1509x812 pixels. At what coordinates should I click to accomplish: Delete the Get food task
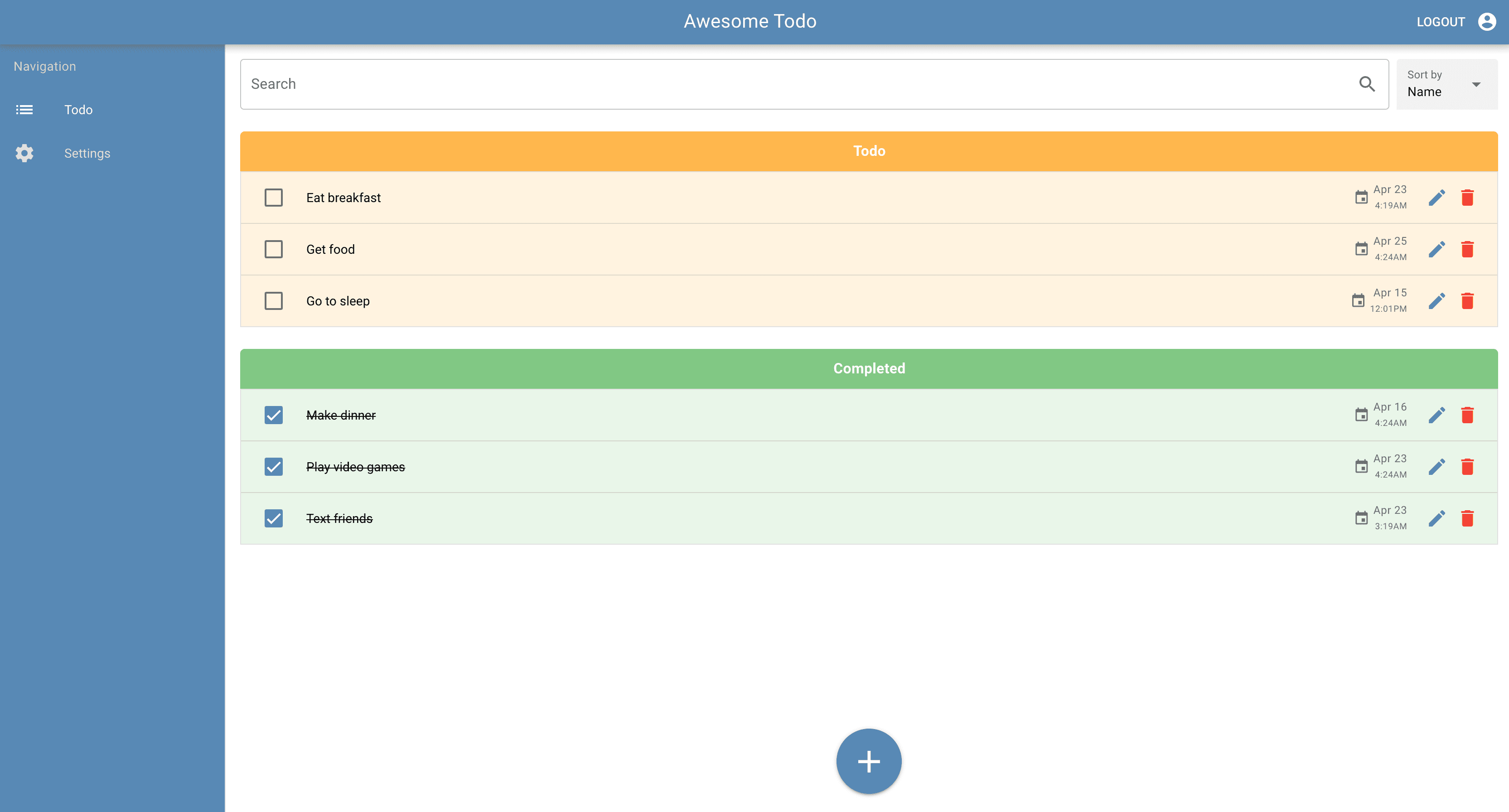coord(1467,249)
